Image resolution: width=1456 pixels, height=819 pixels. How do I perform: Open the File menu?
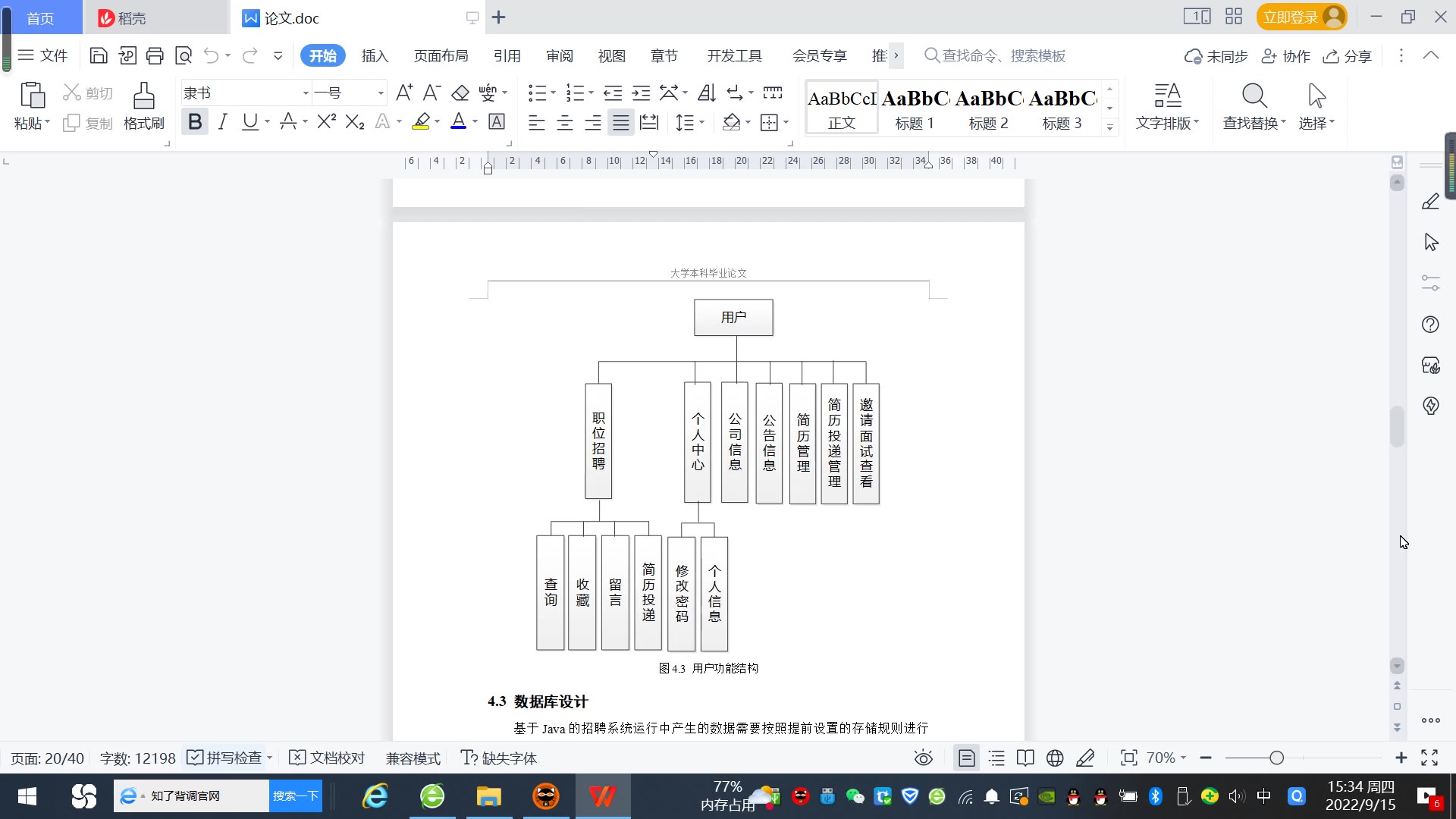(x=43, y=55)
